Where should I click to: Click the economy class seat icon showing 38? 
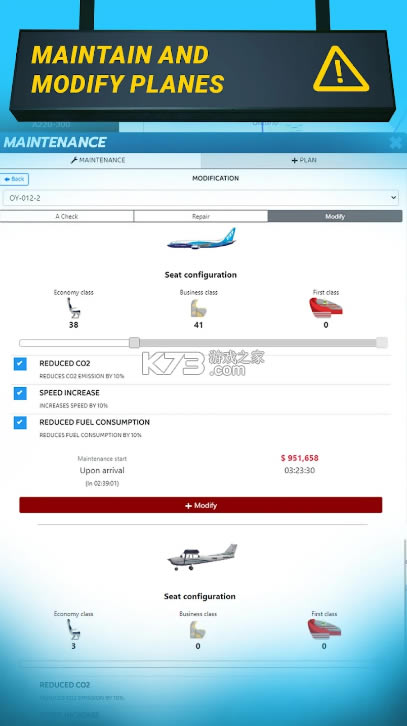[74, 308]
